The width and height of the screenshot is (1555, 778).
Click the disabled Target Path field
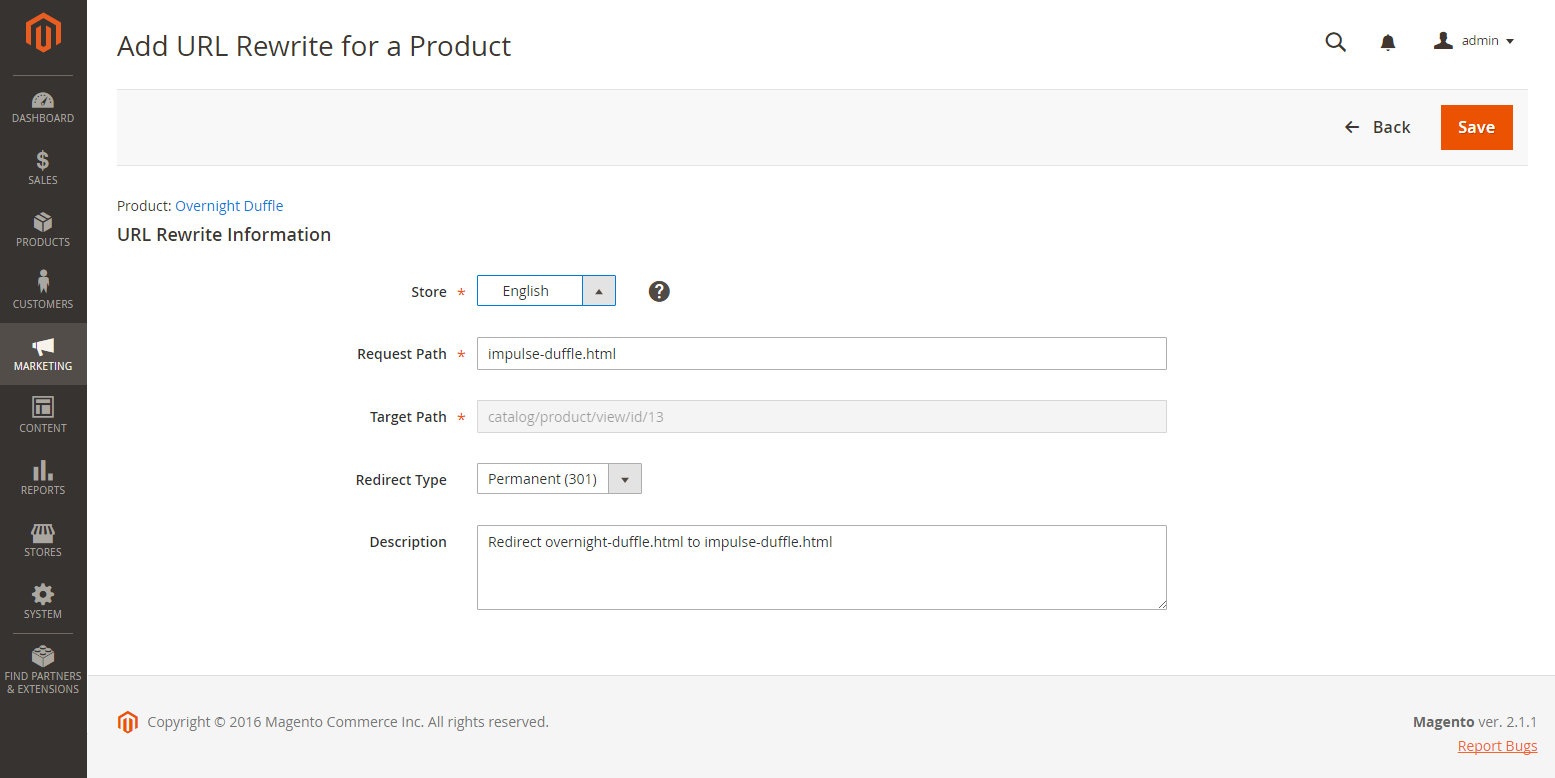[x=822, y=417]
